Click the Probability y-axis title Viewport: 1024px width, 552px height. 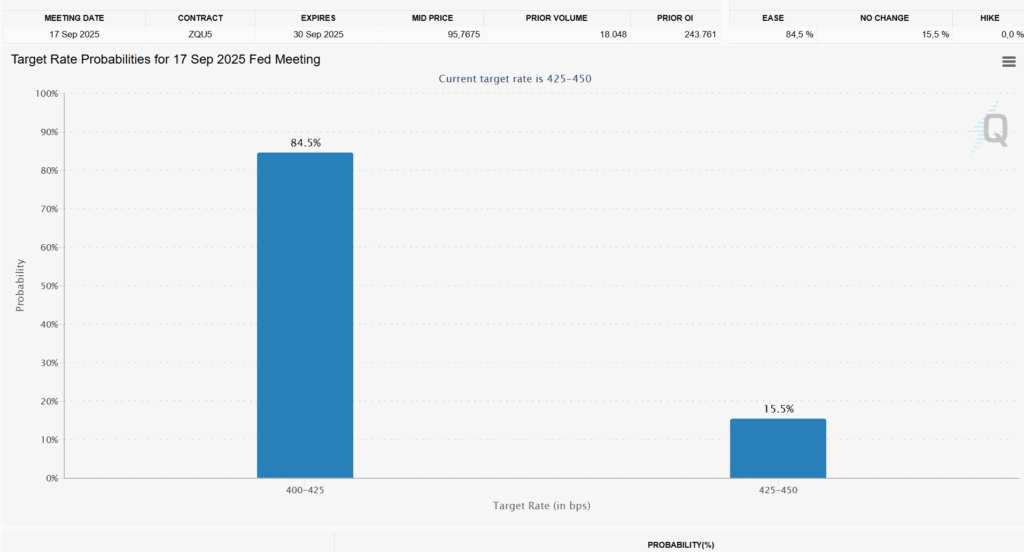(x=20, y=285)
